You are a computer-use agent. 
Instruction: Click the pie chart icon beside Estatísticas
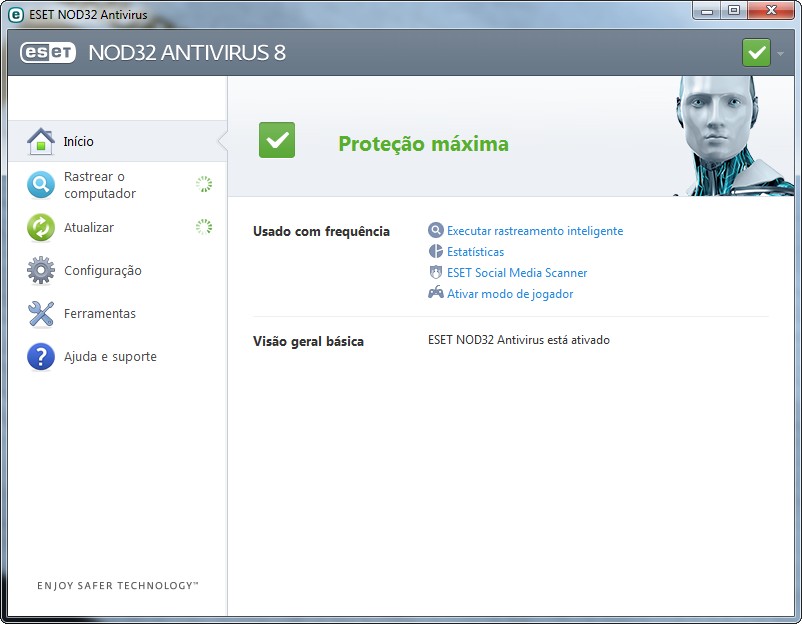(x=435, y=251)
